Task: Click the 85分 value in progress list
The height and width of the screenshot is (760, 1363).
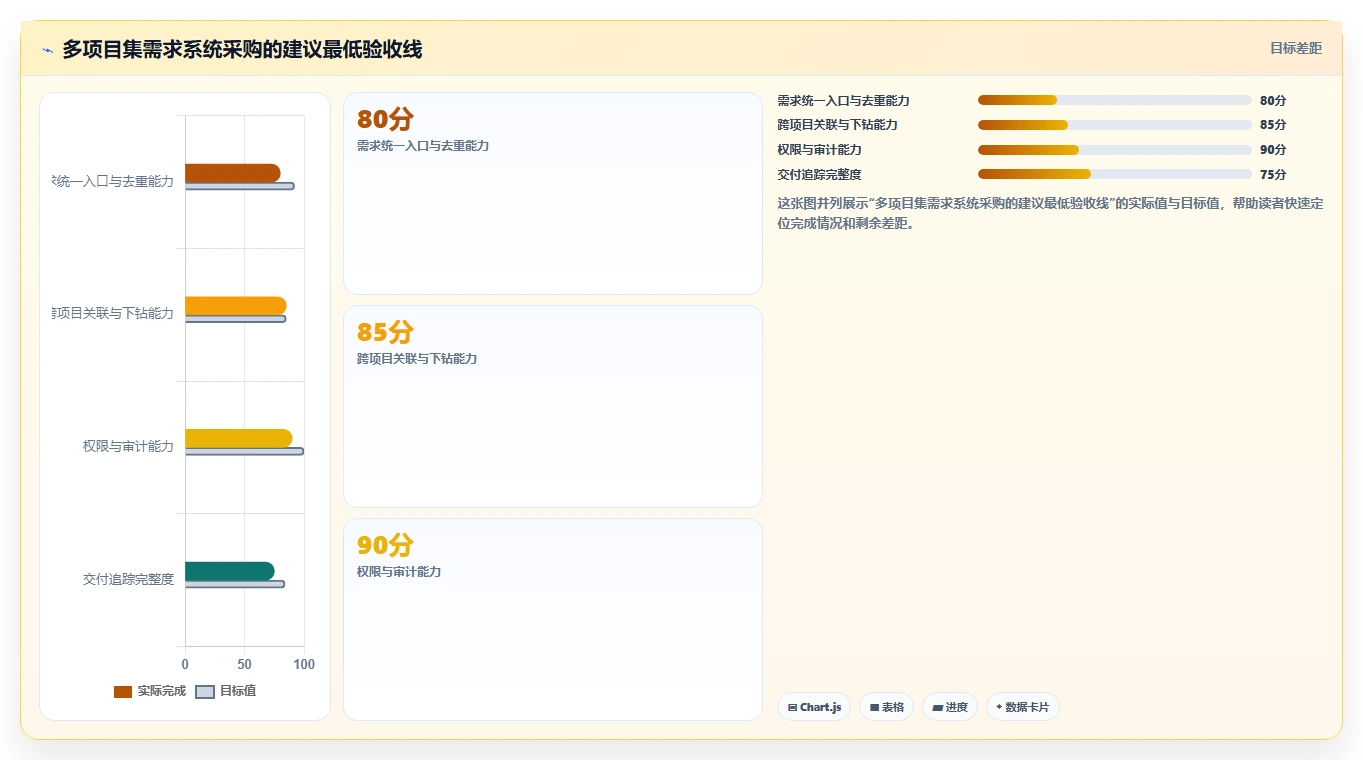Action: pos(1273,125)
